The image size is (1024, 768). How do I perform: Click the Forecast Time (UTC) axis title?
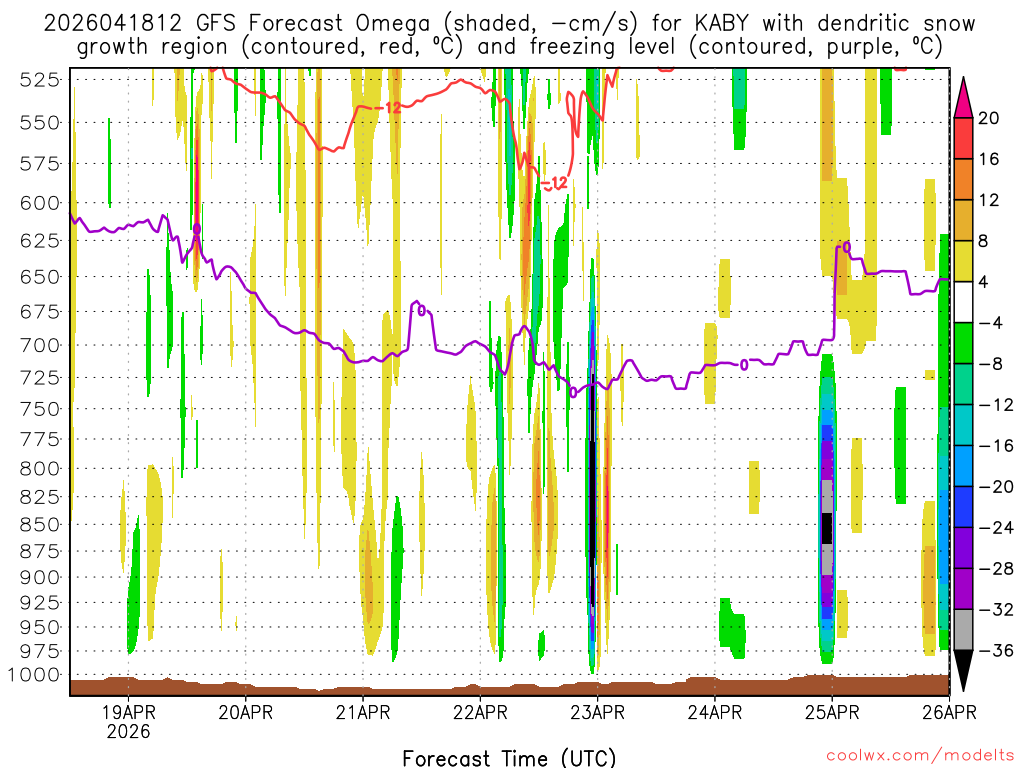509,758
